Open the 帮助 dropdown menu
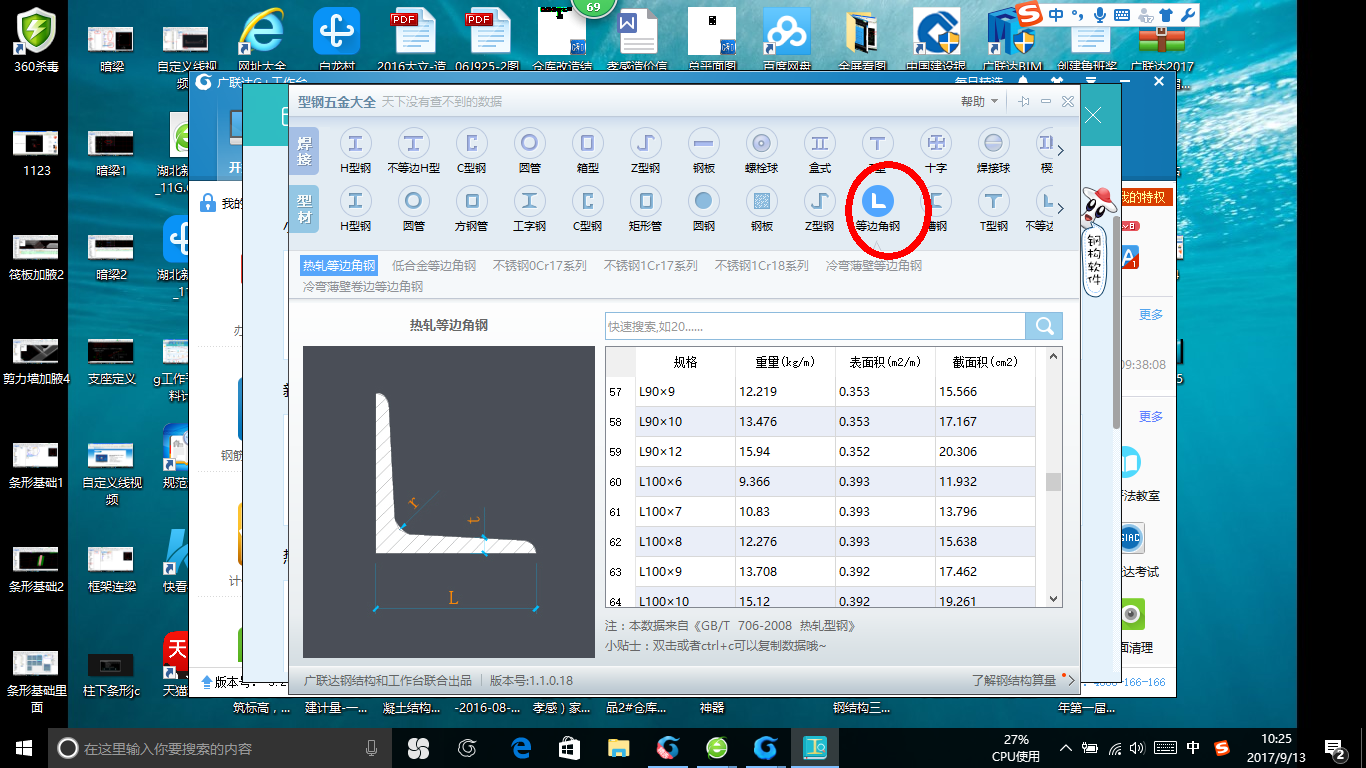 [x=979, y=102]
